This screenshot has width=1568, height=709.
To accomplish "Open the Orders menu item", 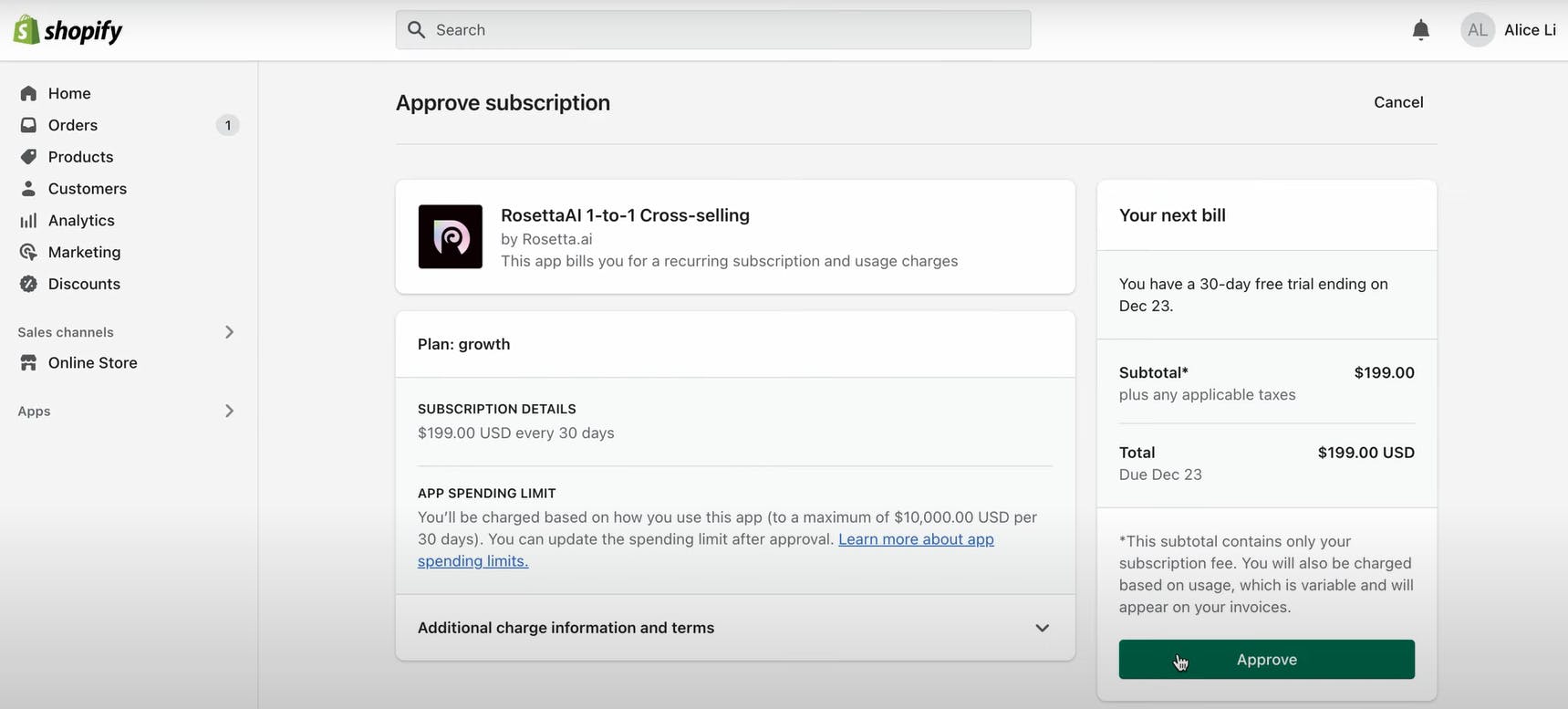I will point(129,125).
